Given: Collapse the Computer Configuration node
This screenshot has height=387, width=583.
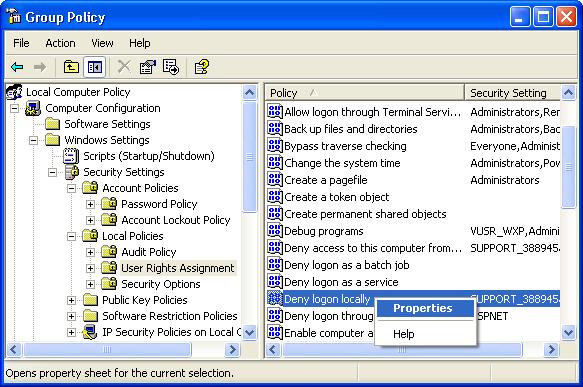Looking at the screenshot, I should (15, 109).
